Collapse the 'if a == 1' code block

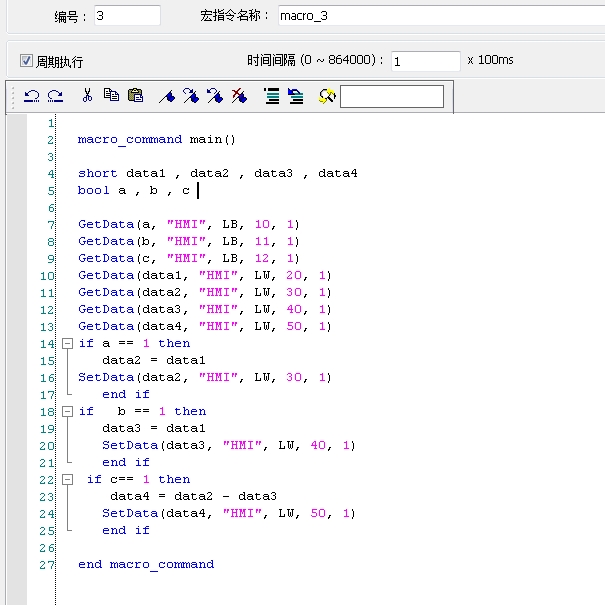[x=66, y=343]
